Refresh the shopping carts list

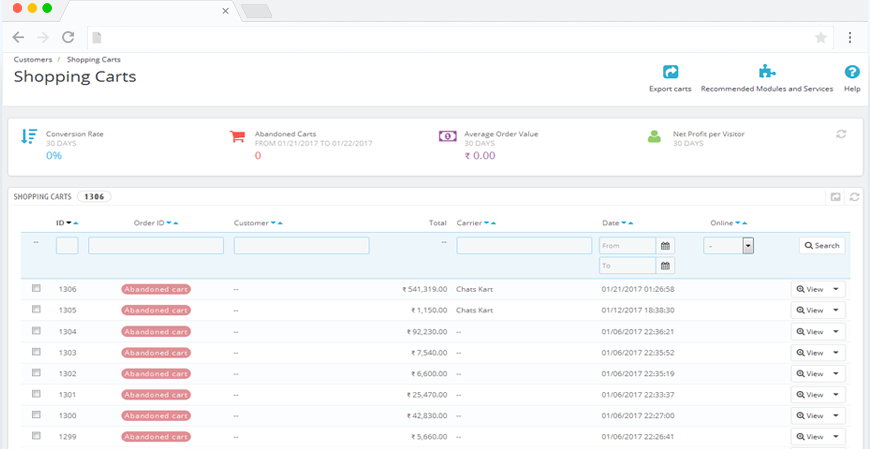[854, 196]
